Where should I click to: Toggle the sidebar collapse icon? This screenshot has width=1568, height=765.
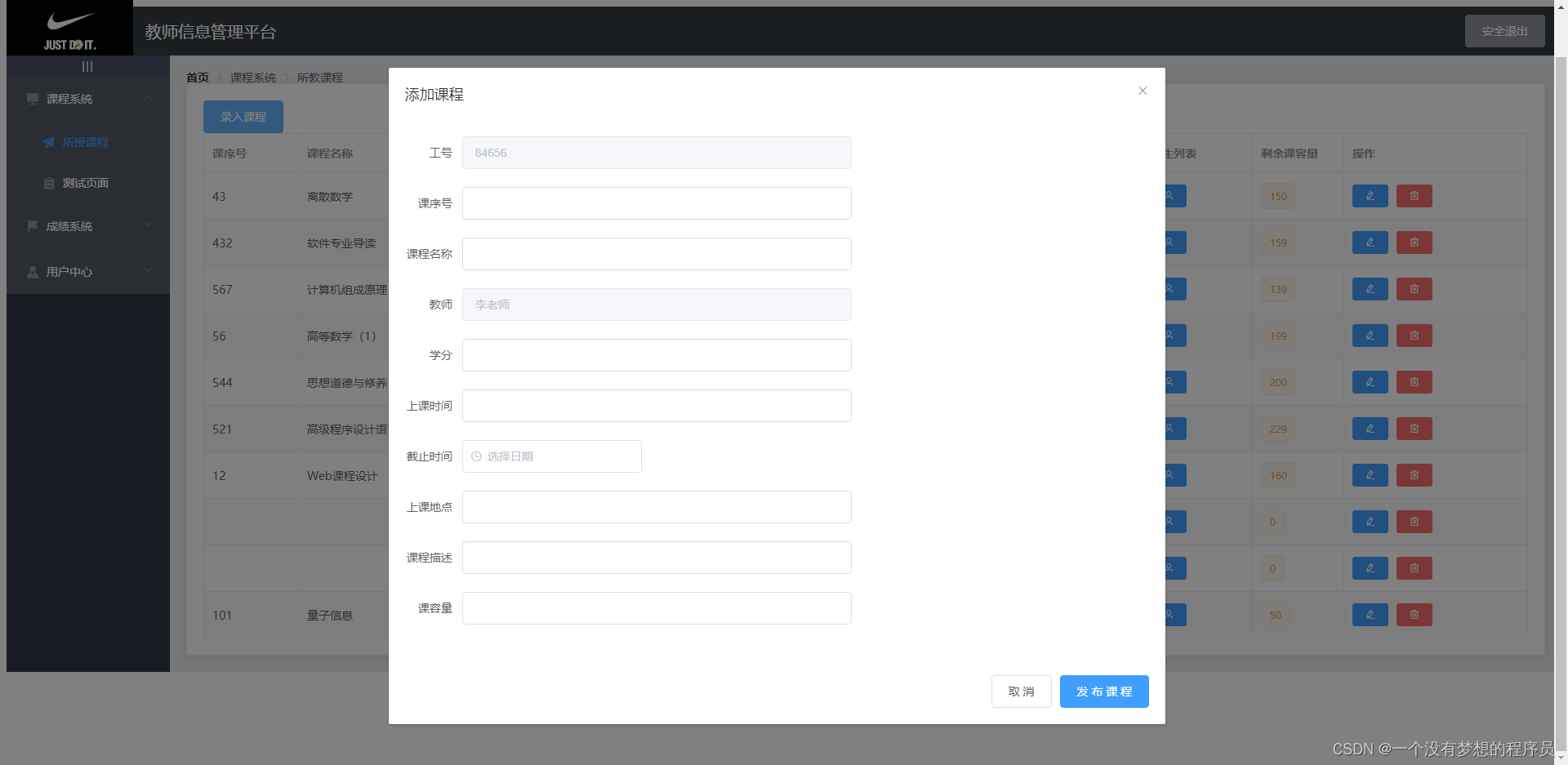pos(87,66)
